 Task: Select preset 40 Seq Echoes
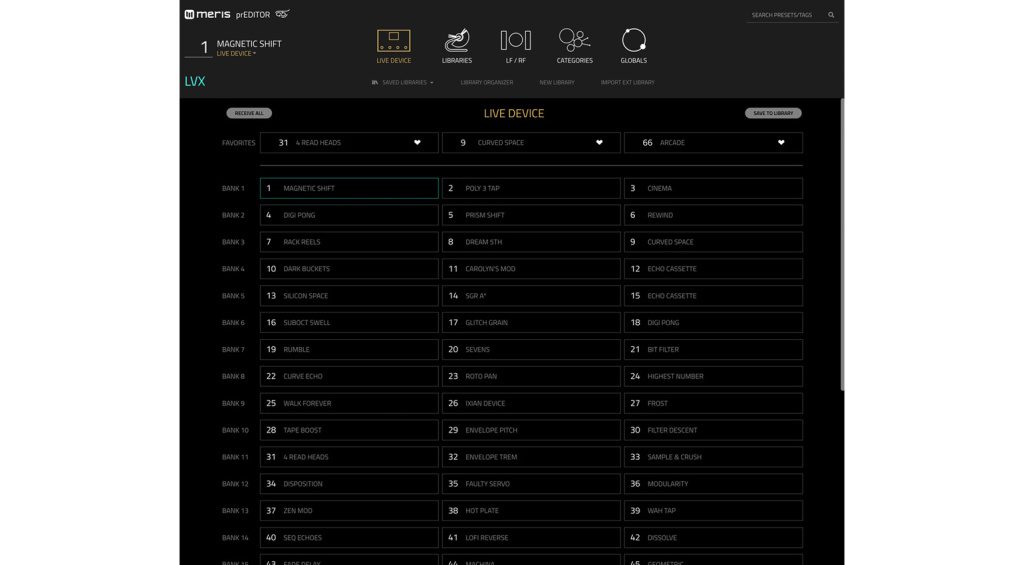click(349, 538)
